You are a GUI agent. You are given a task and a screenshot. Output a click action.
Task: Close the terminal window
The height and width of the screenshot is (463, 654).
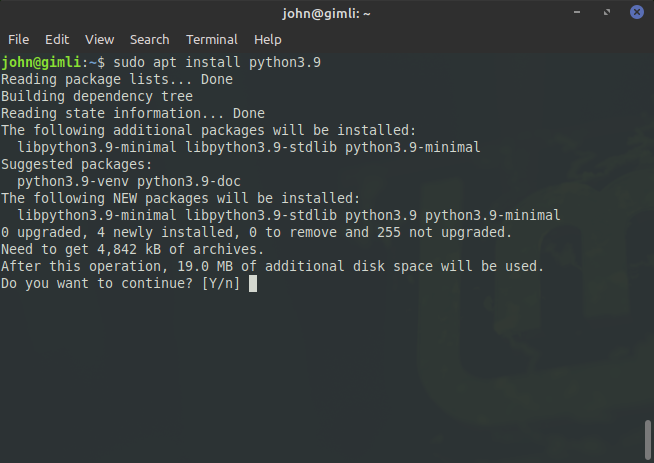coord(636,12)
